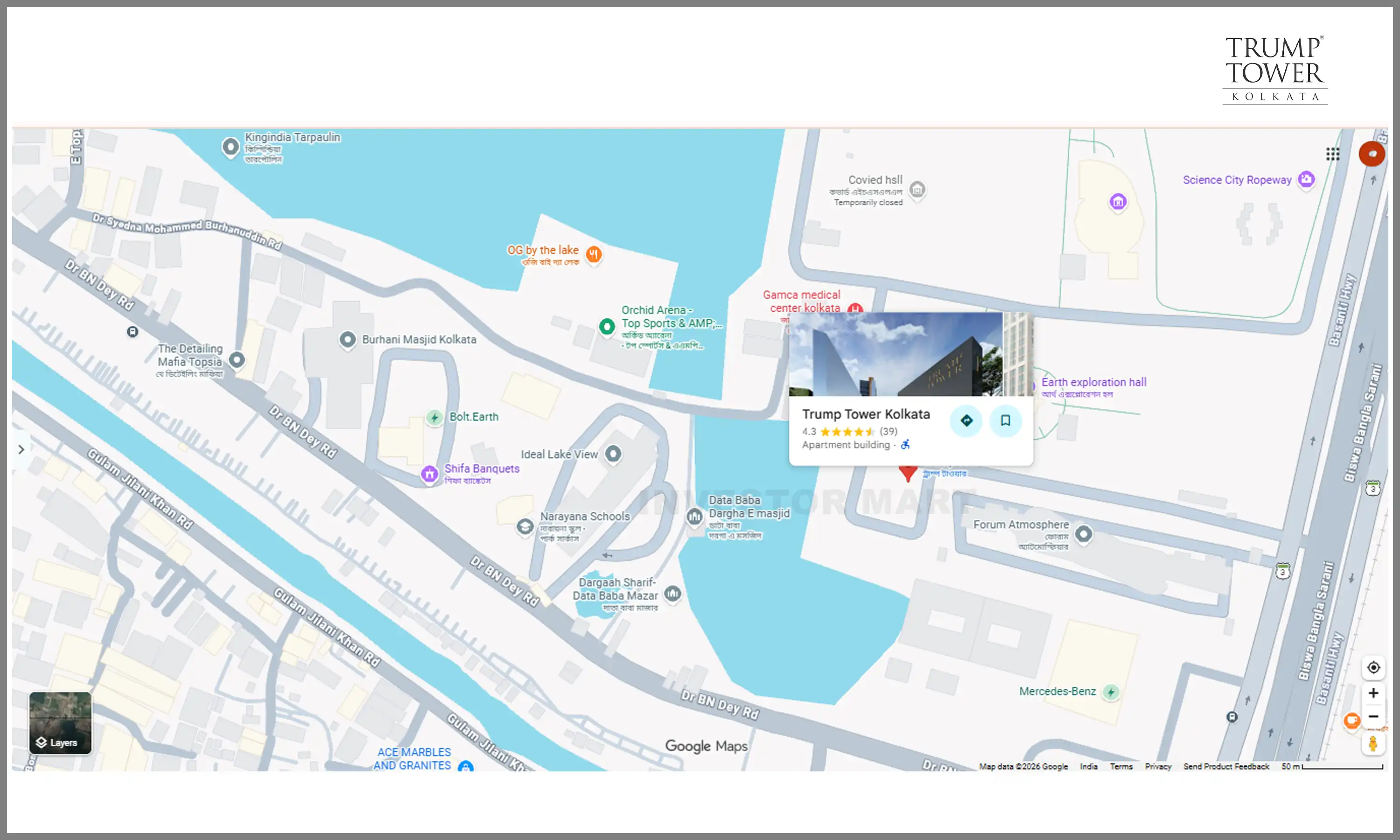Screen dimensions: 1400x840
Task: Zoom in with the plus button
Action: click(x=1373, y=693)
